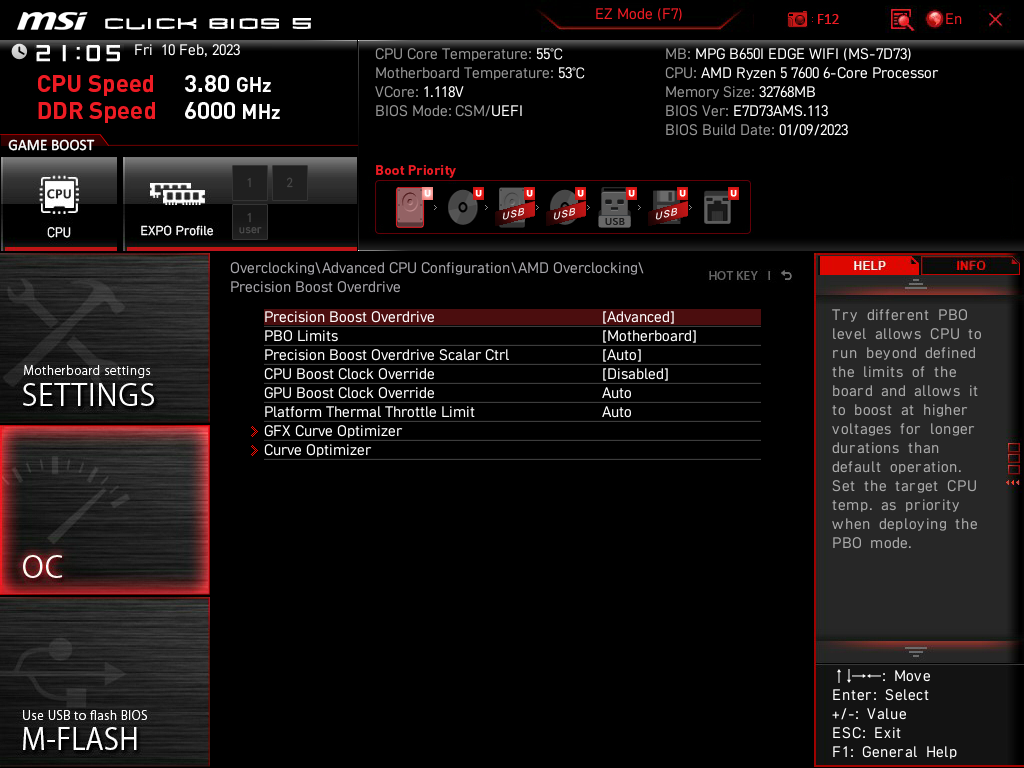
Task: Open the HOT KEY list
Action: [x=733, y=276]
